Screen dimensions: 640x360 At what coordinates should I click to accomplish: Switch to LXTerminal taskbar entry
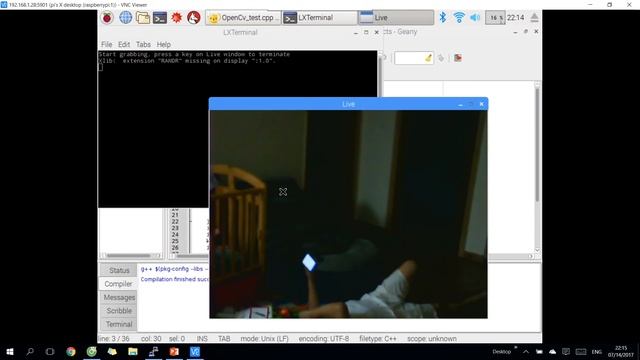tap(319, 18)
